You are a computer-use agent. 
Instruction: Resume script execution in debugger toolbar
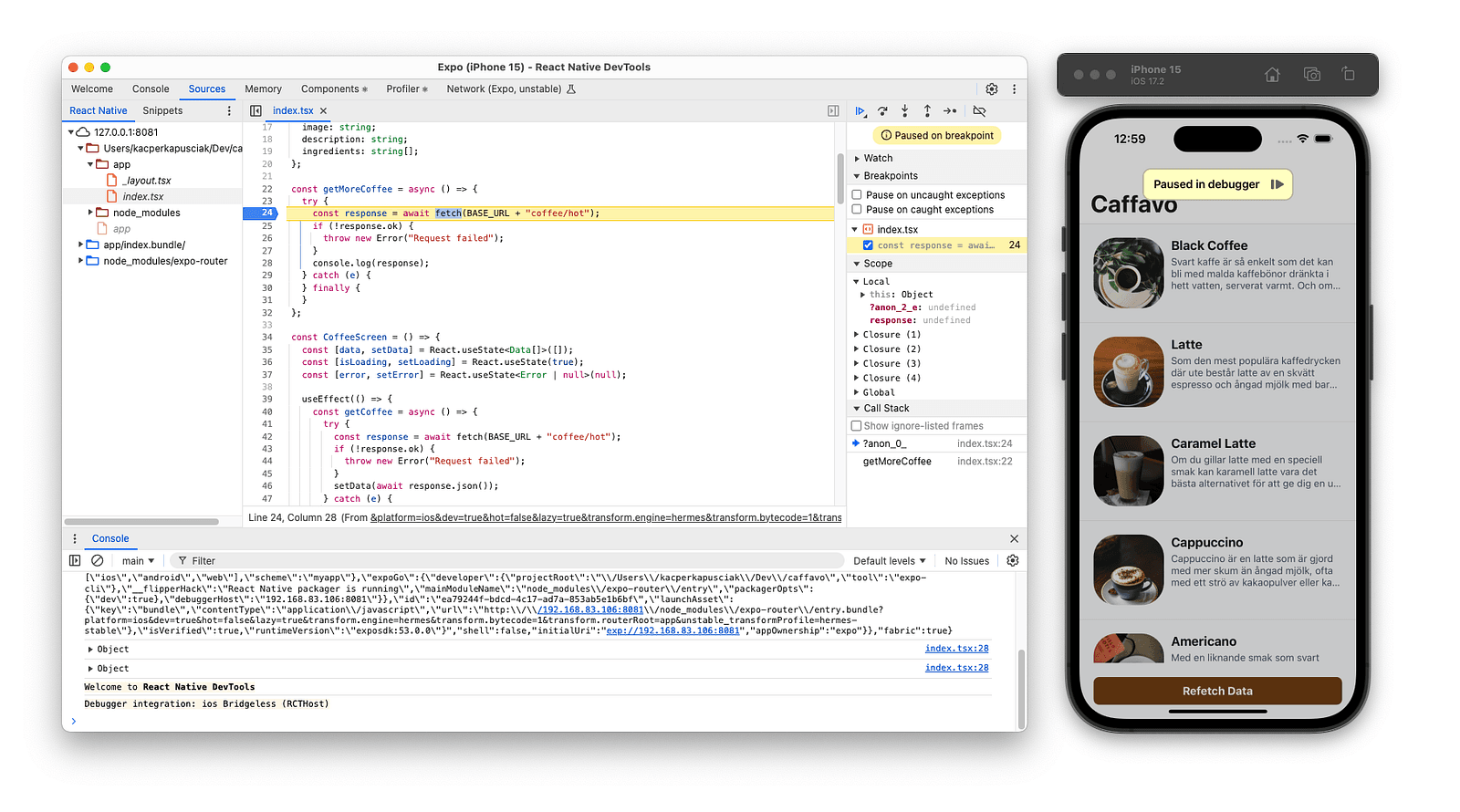(x=860, y=111)
